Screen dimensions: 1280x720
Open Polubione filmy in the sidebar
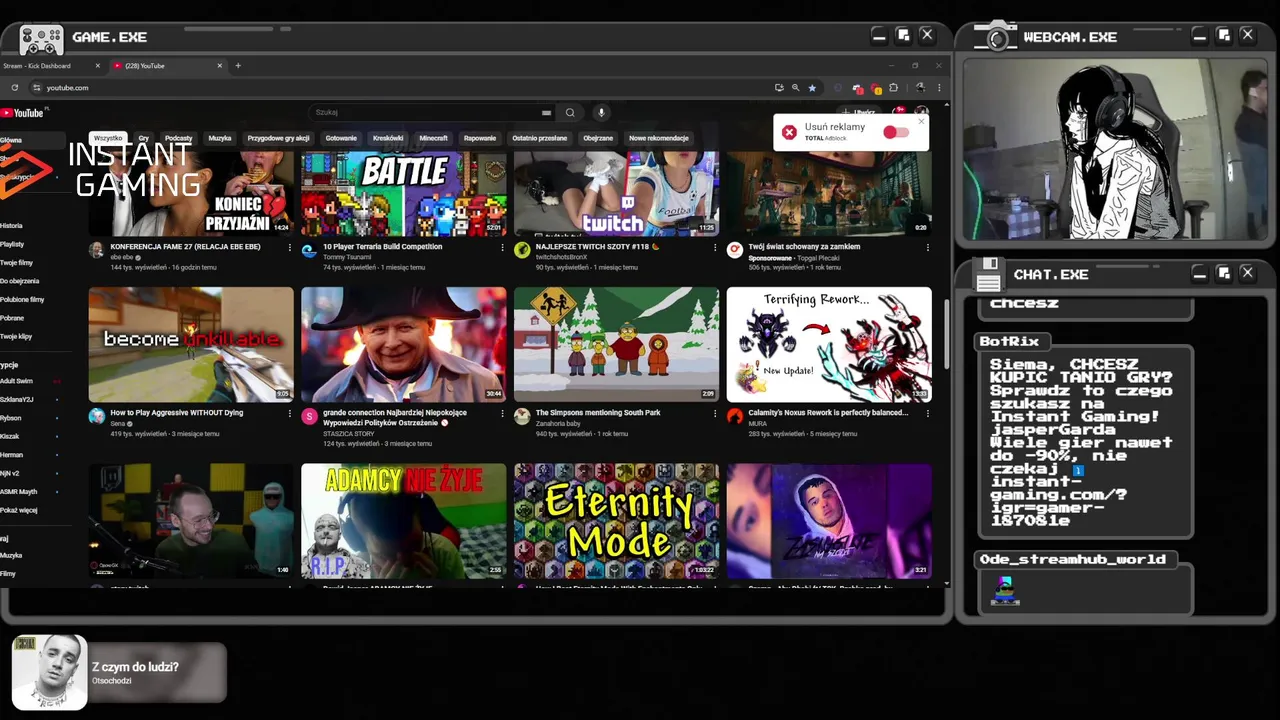(22, 299)
